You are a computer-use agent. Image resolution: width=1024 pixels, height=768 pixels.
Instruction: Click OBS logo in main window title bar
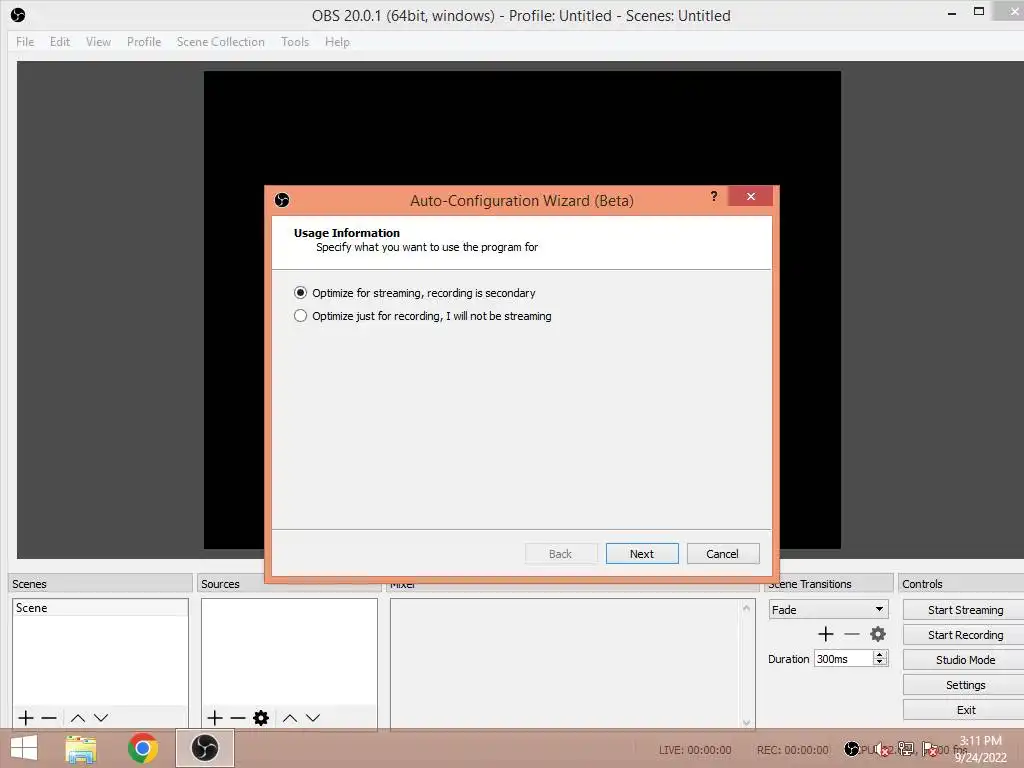(18, 14)
